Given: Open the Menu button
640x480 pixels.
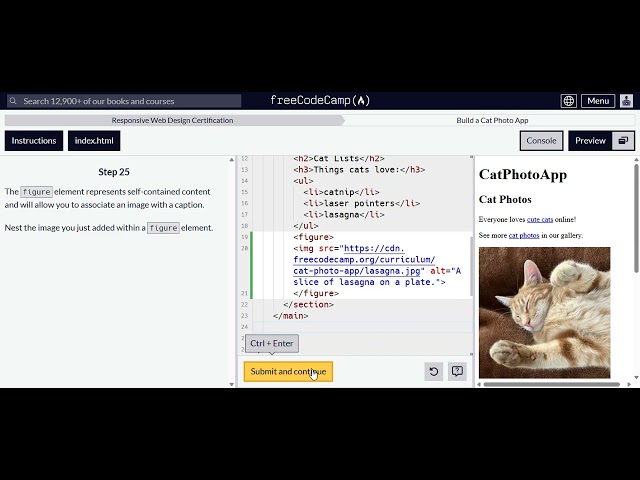Looking at the screenshot, I should point(598,101).
